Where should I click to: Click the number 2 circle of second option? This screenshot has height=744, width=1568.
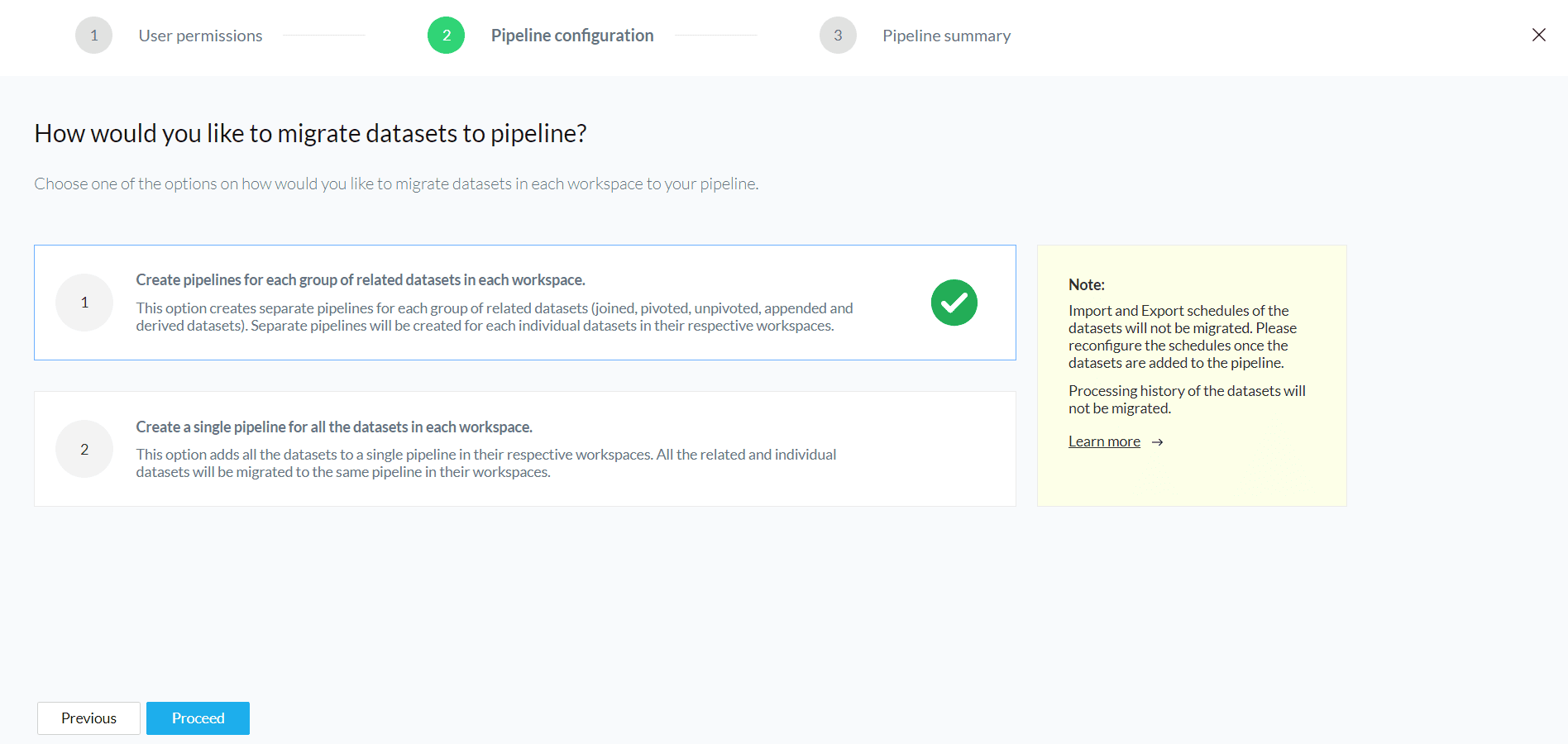pos(84,449)
